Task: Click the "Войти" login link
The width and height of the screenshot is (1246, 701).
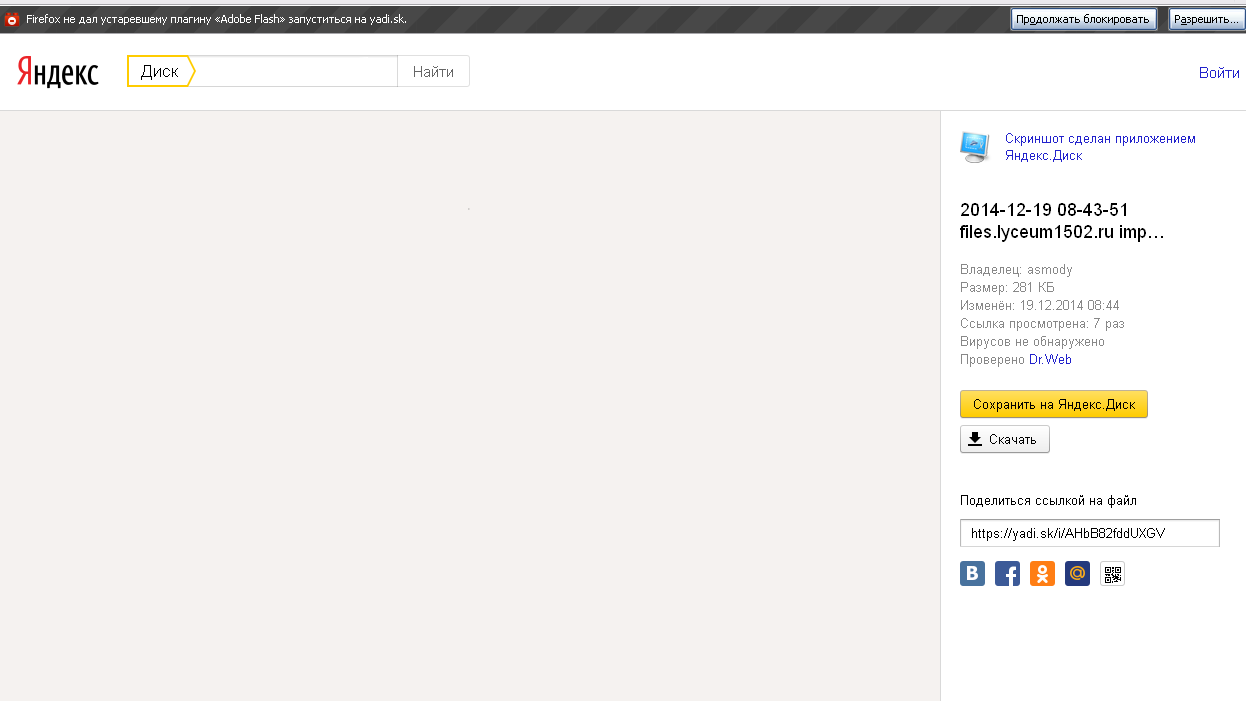Action: [1219, 73]
